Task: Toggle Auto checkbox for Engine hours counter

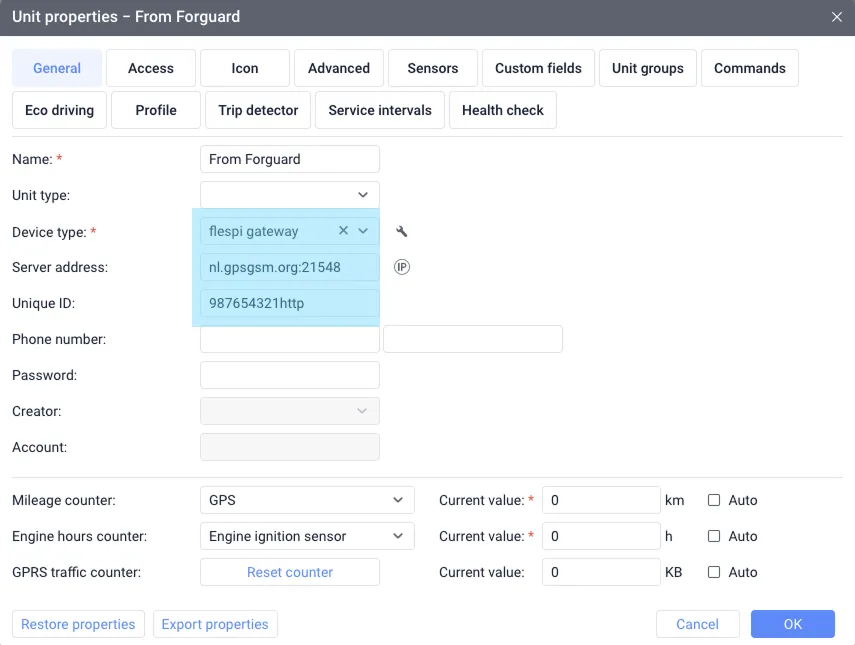Action: point(714,536)
